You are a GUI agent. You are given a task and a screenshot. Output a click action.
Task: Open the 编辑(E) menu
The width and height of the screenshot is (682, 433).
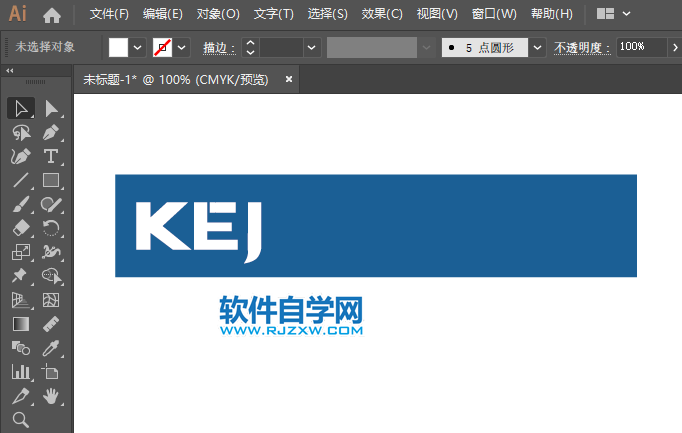point(163,14)
